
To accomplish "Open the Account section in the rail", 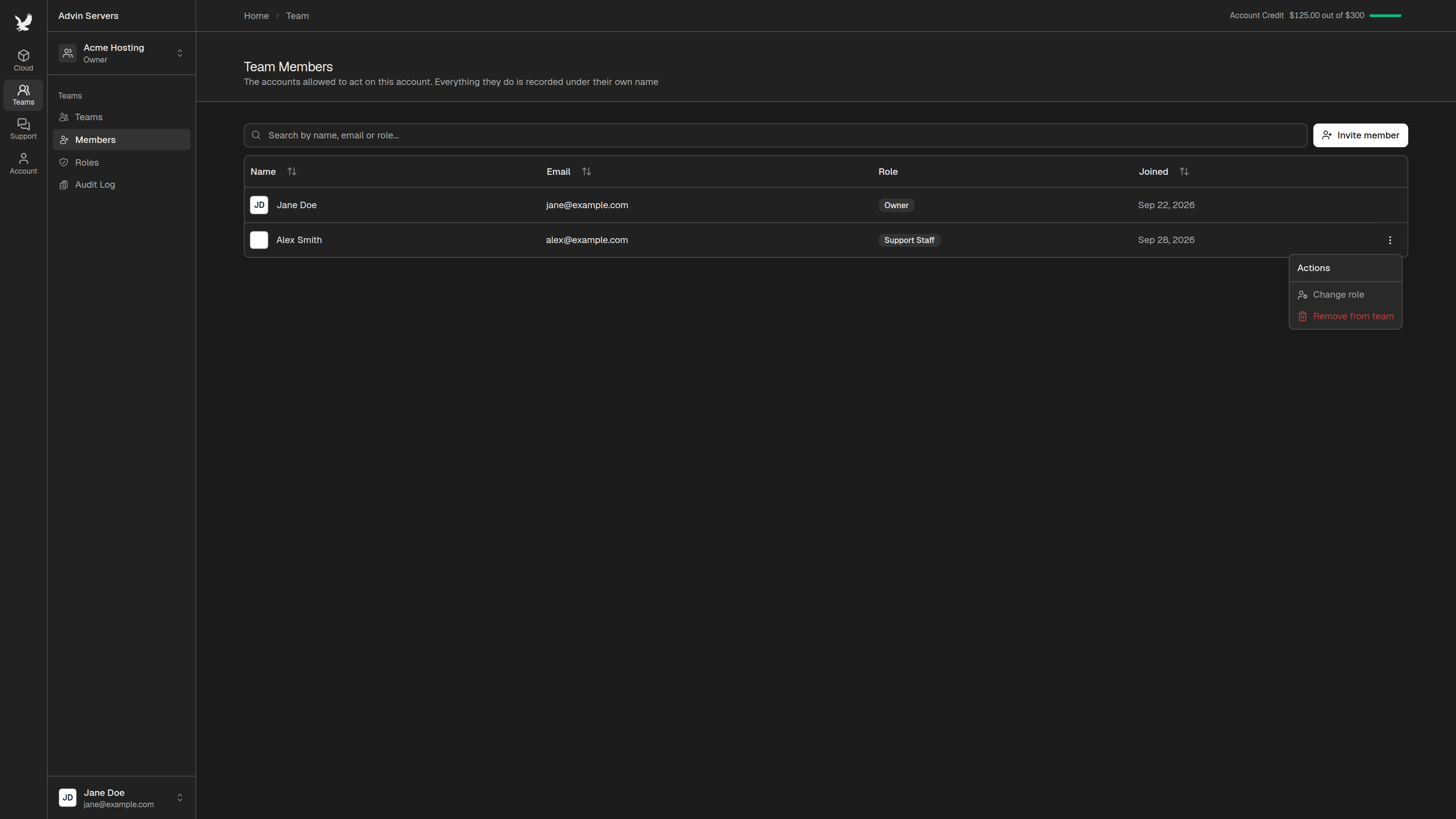I will coord(23,163).
